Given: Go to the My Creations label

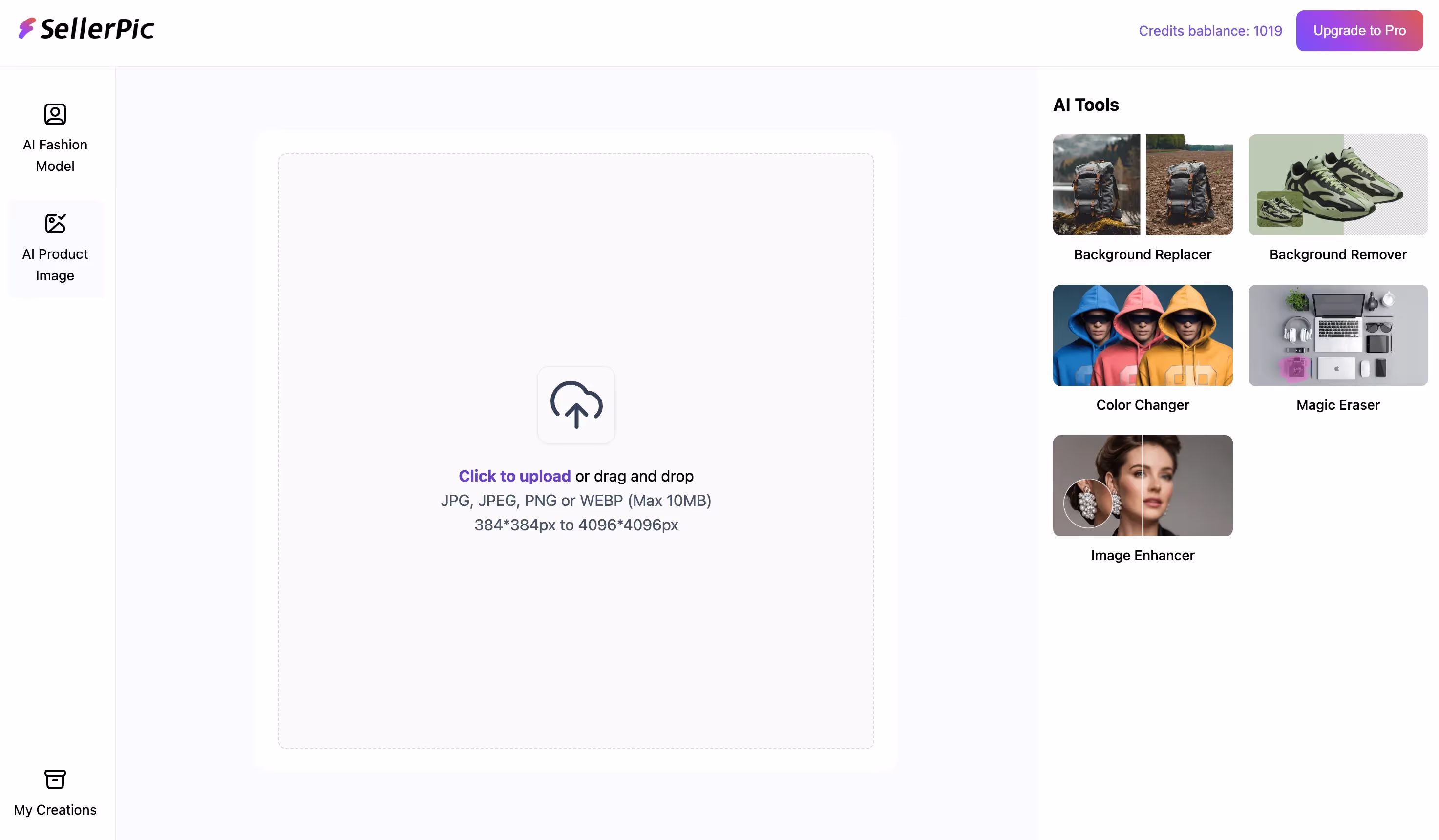Looking at the screenshot, I should pyautogui.click(x=55, y=810).
